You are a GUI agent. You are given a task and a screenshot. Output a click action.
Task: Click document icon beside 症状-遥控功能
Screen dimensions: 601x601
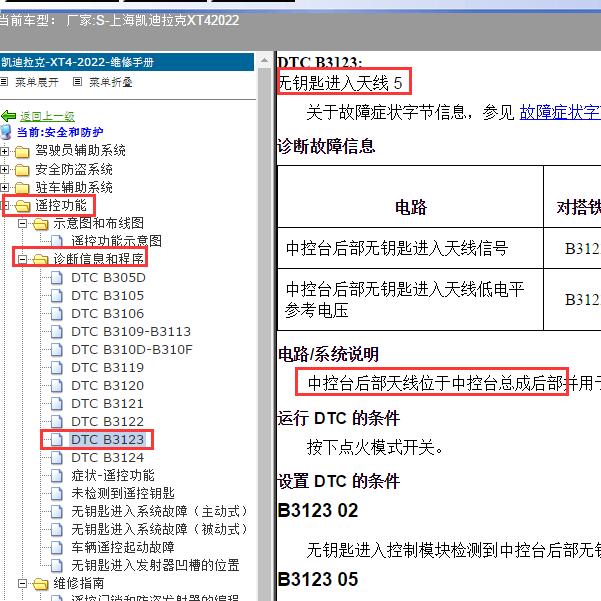point(57,476)
